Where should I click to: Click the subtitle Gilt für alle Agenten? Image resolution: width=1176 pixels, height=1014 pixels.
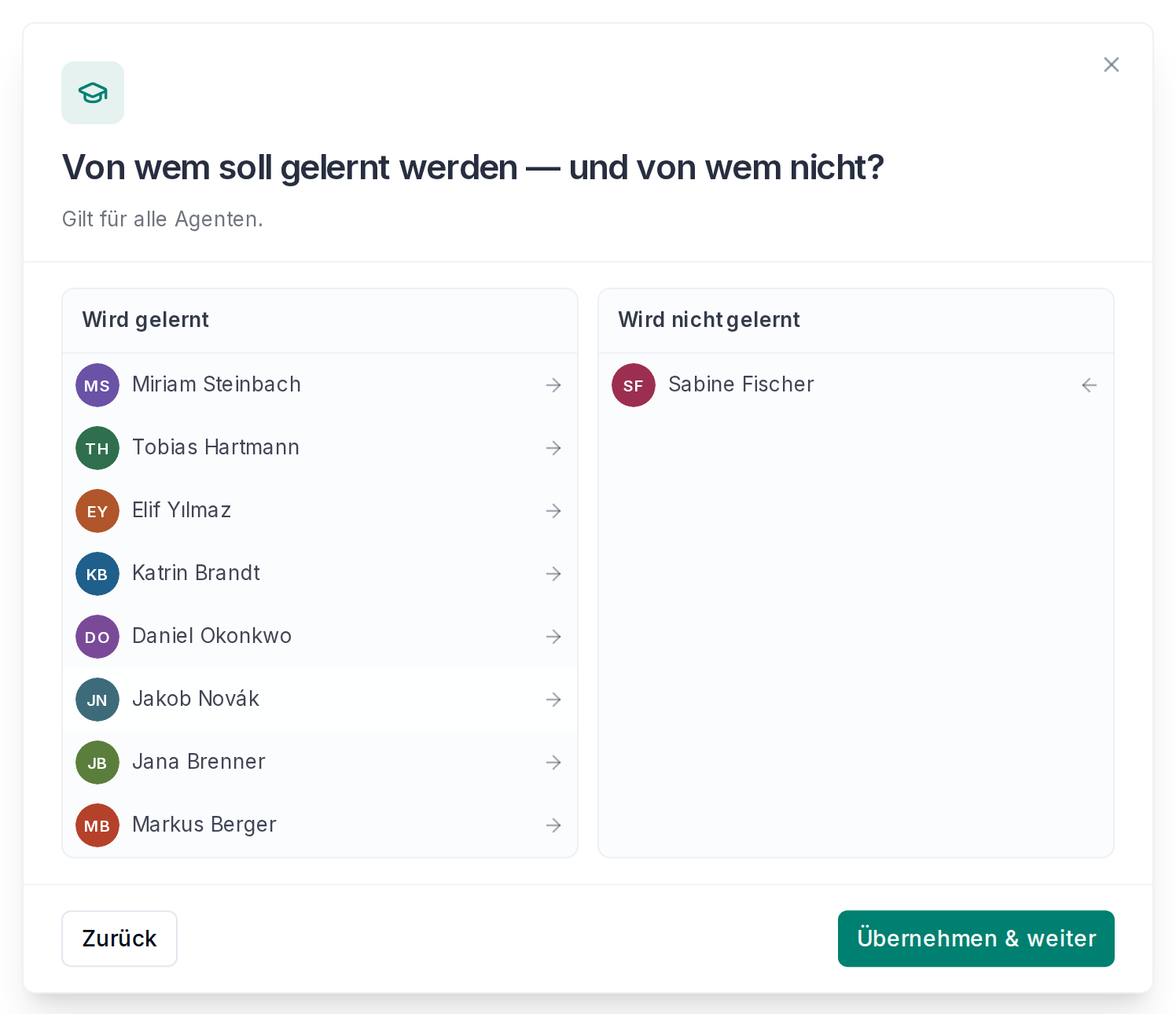point(163,219)
